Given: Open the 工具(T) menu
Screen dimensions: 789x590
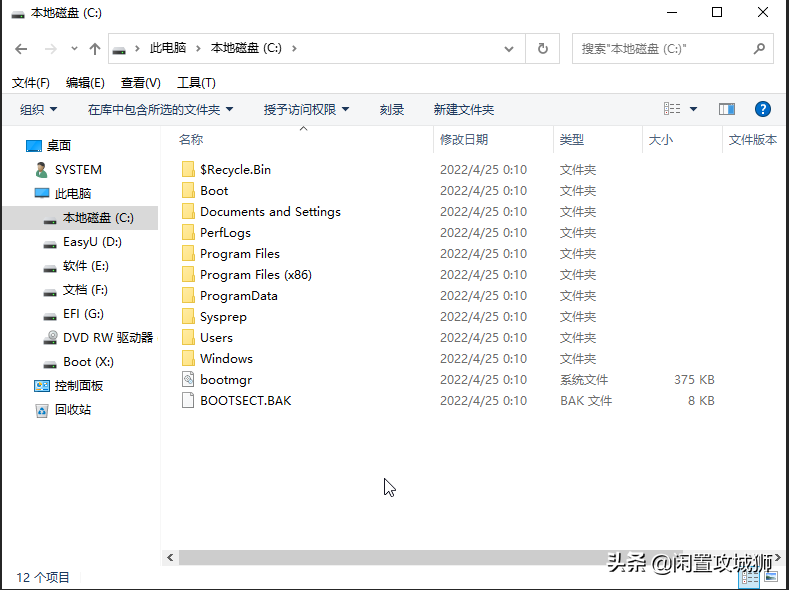Looking at the screenshot, I should [196, 83].
